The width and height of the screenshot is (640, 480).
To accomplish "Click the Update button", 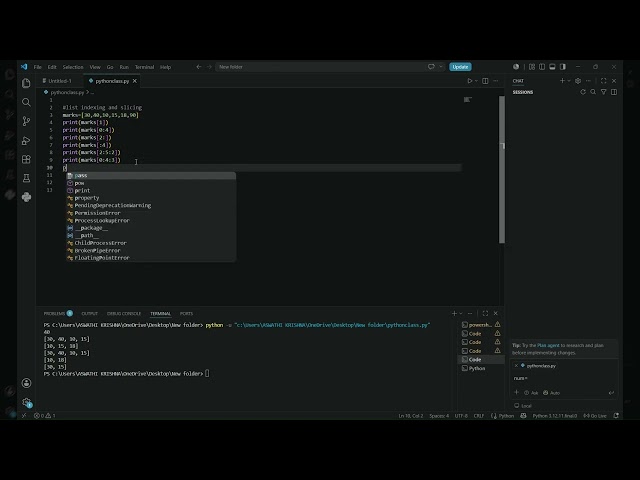I will click(x=460, y=67).
